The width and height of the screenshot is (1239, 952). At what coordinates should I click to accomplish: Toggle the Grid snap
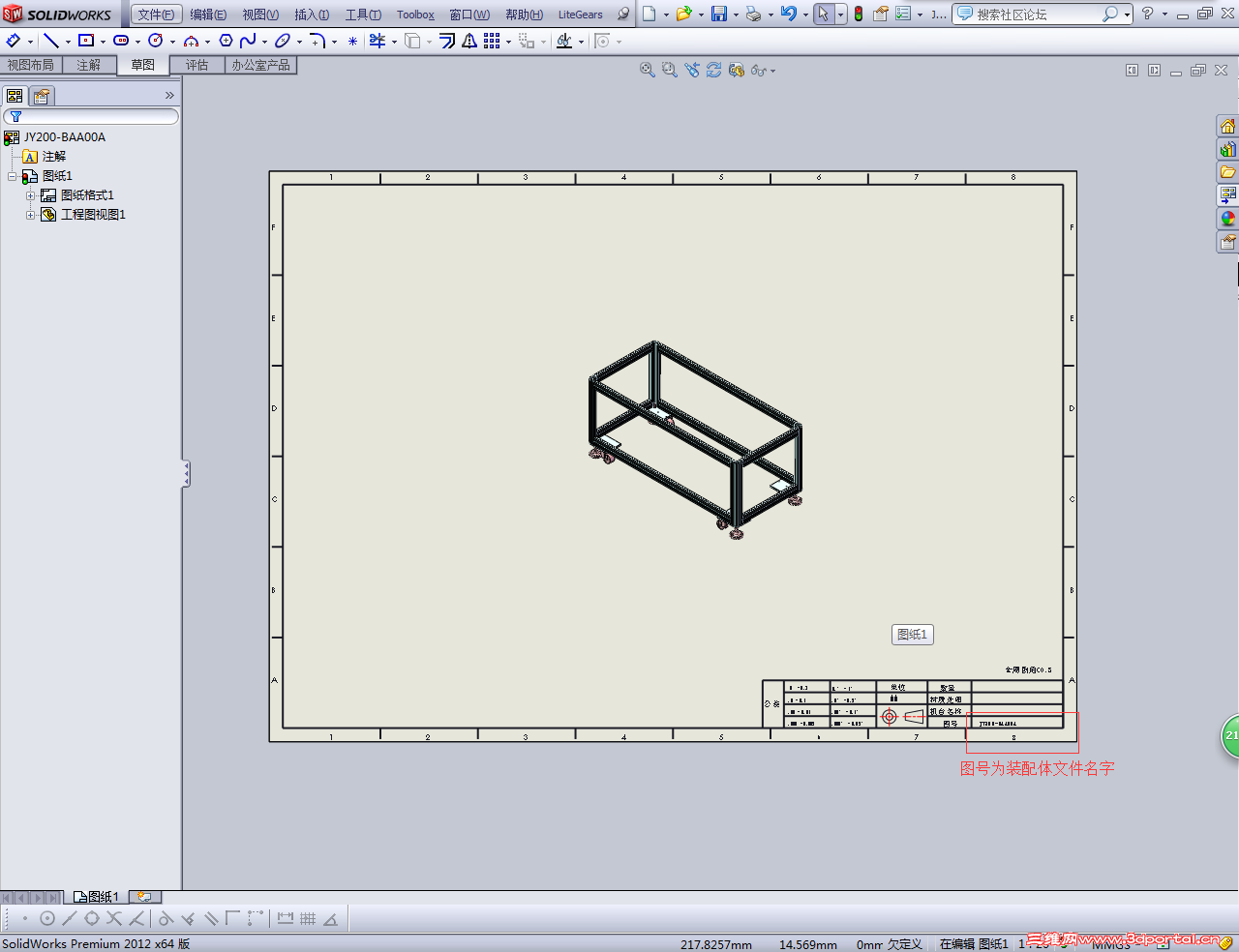coord(308,919)
